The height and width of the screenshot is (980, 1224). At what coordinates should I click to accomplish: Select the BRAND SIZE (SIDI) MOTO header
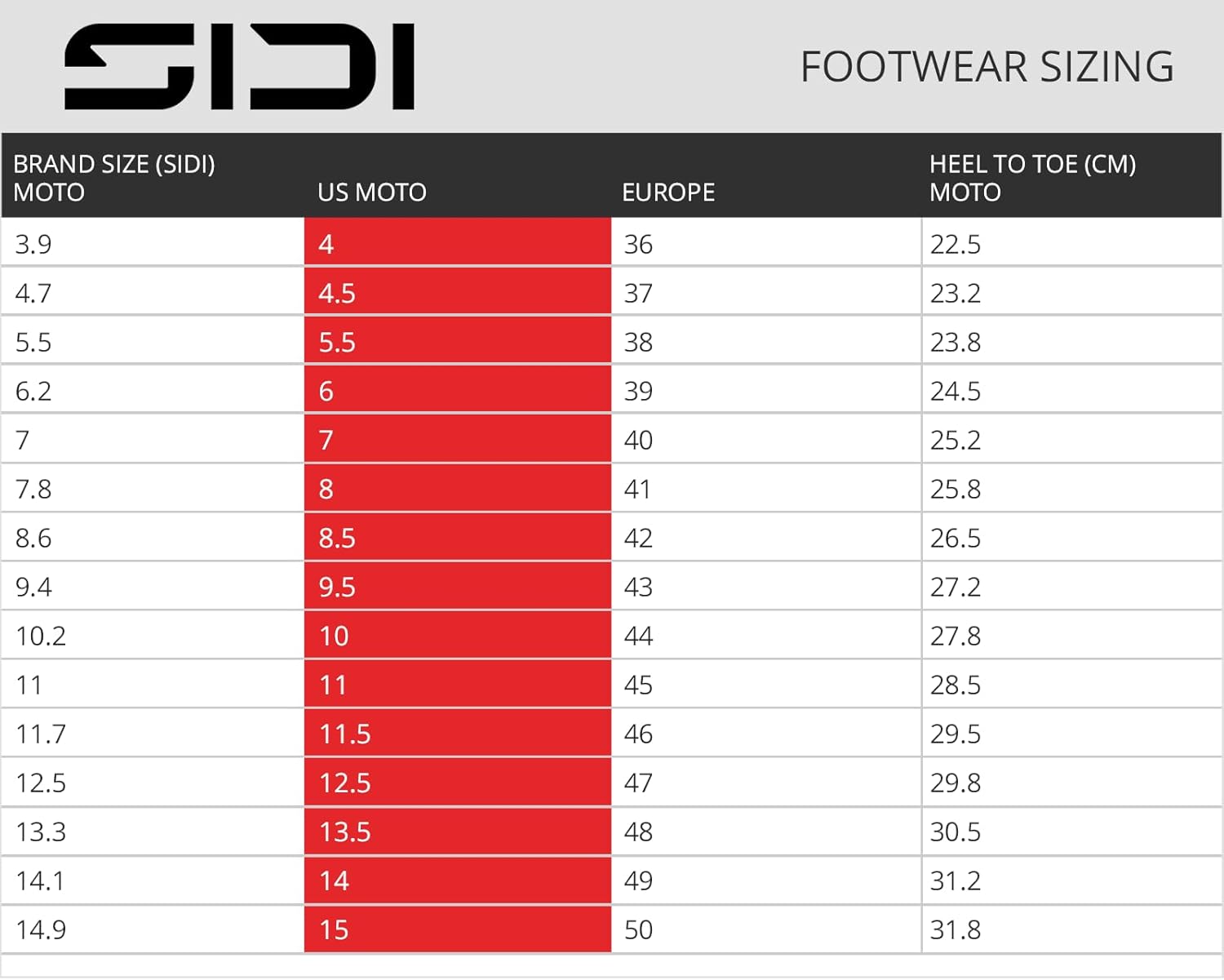pos(114,178)
